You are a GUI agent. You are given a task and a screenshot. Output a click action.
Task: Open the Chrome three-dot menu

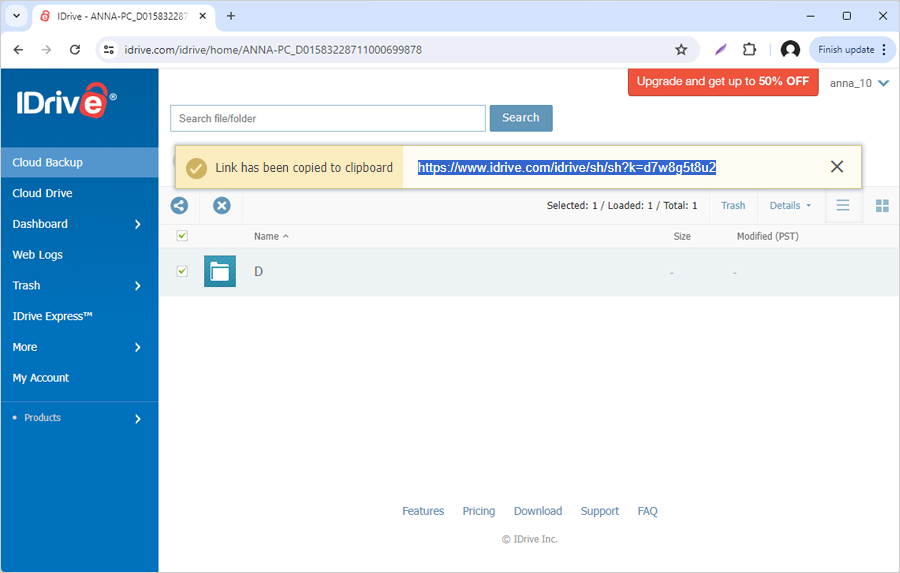pyautogui.click(x=885, y=49)
